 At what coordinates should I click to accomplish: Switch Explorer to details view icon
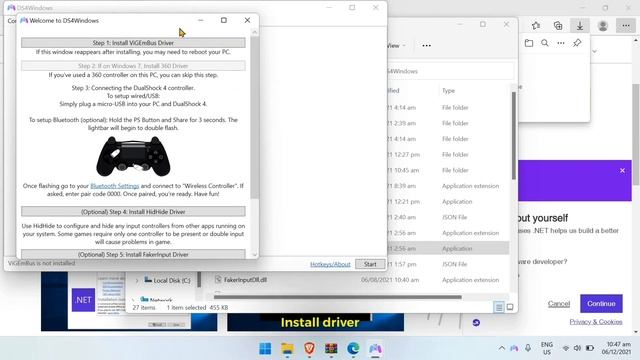(499, 307)
